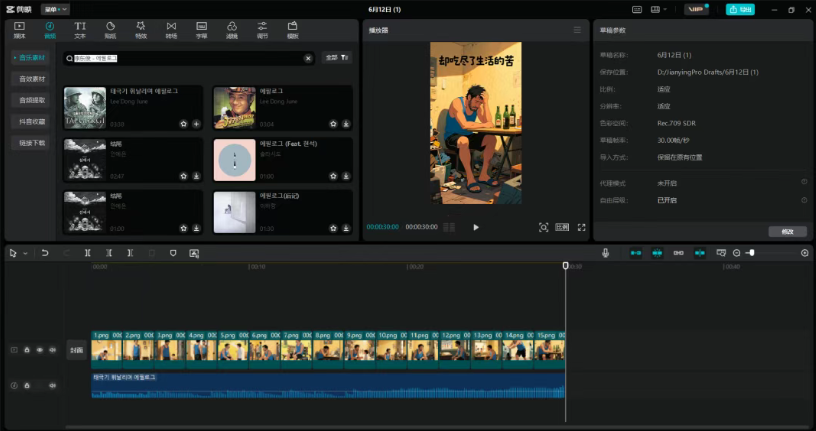This screenshot has height=431, width=816.
Task: Open the 调节 adjustment tab
Action: coord(262,30)
